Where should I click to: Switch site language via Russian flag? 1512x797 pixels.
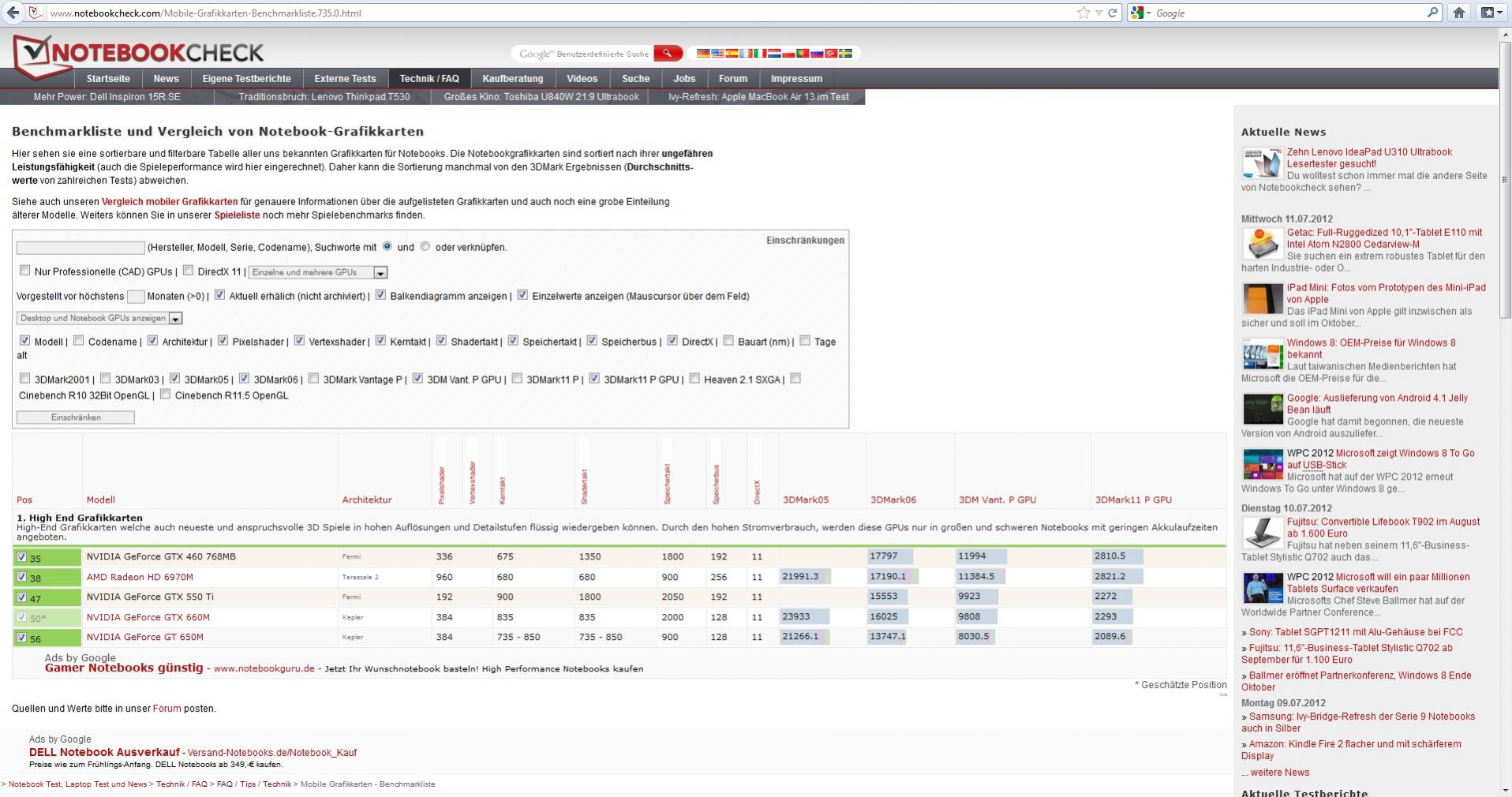coord(817,53)
